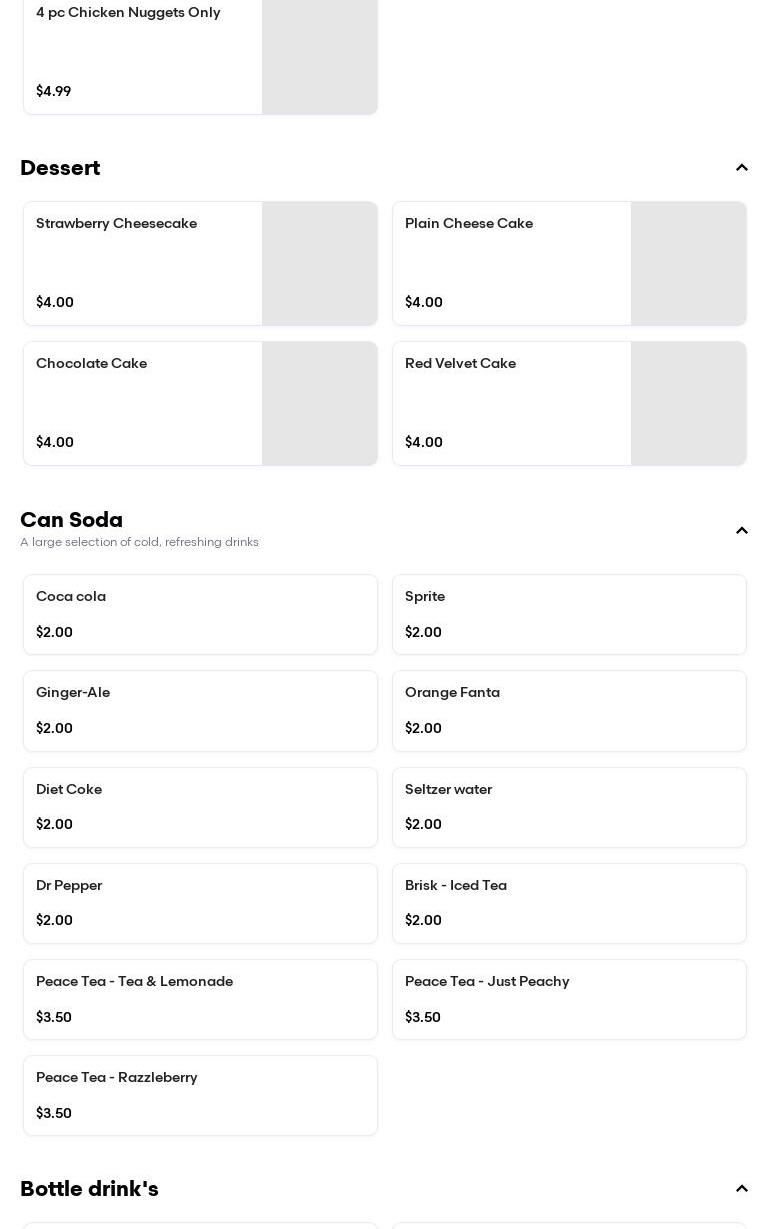Click the Chocolate Cake image placeholder
Image resolution: width=770 pixels, height=1229 pixels.
pos(320,403)
